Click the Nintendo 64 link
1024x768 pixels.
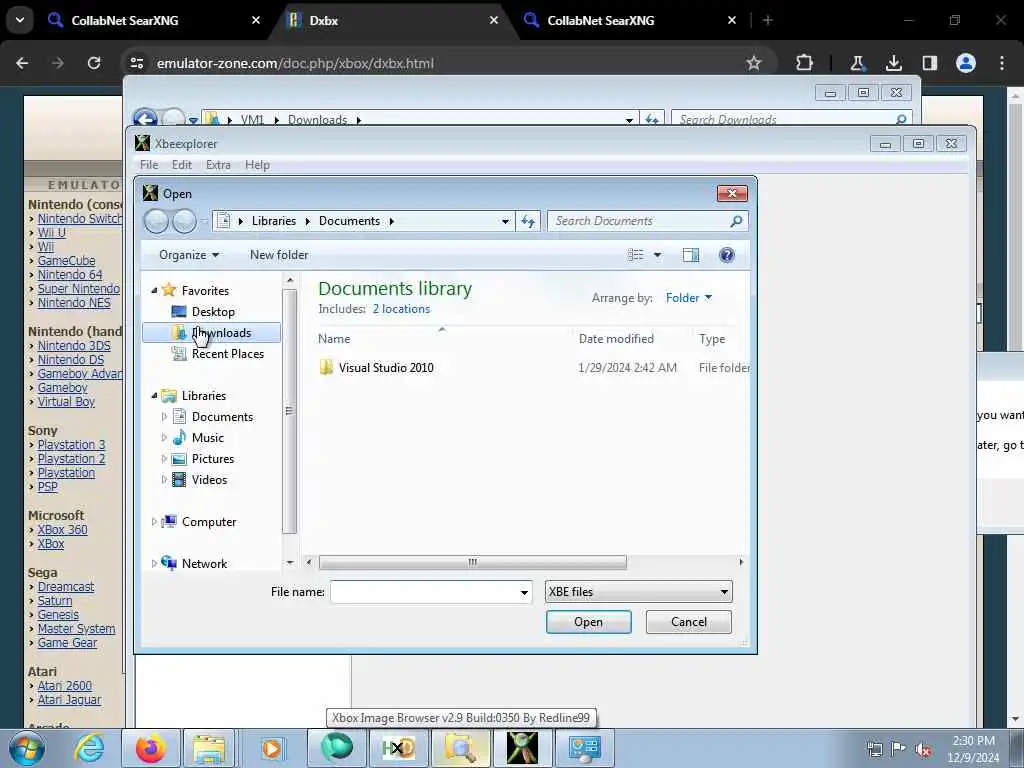[x=70, y=275]
